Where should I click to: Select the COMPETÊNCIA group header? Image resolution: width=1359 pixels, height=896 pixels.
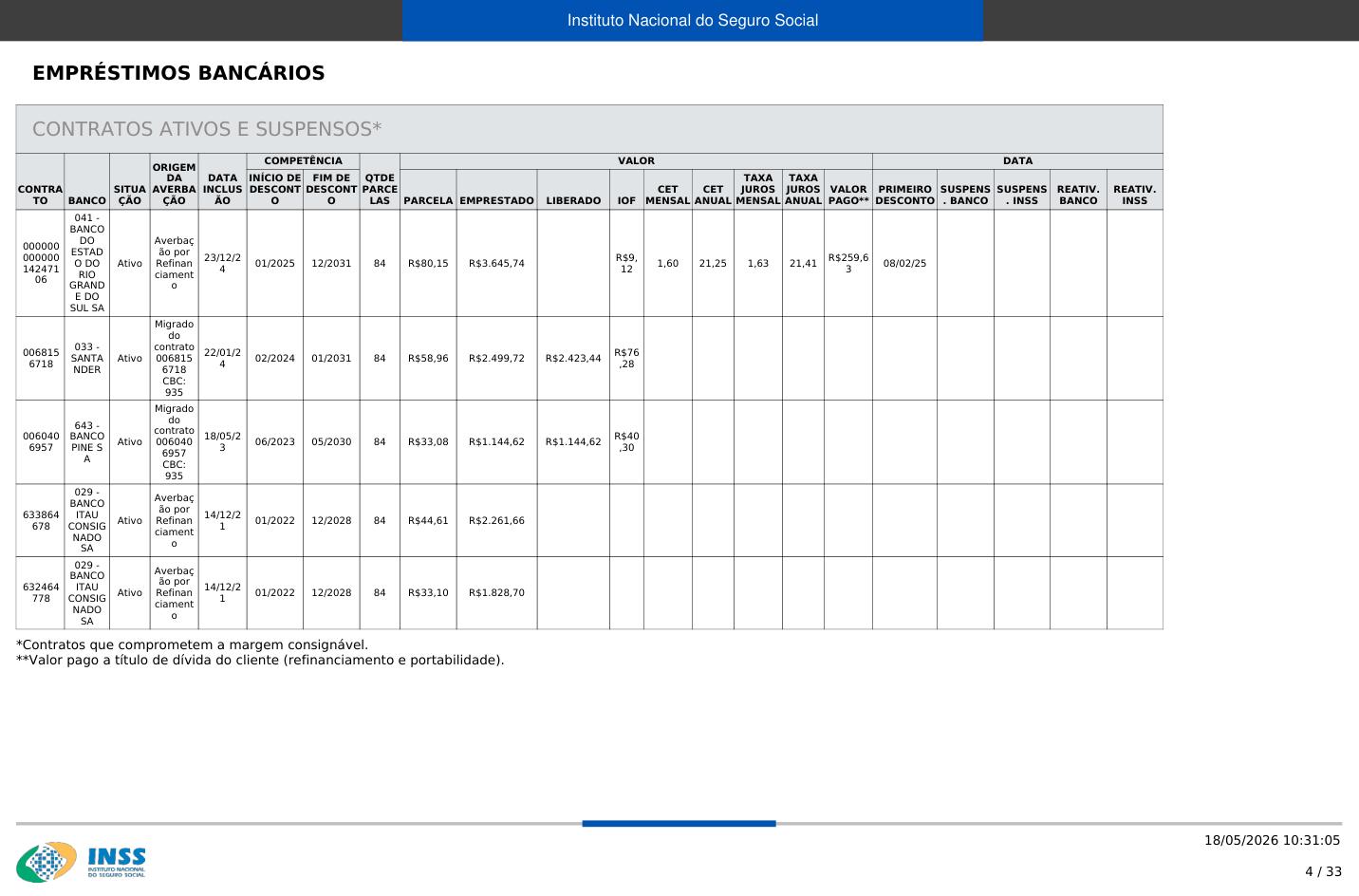(304, 161)
